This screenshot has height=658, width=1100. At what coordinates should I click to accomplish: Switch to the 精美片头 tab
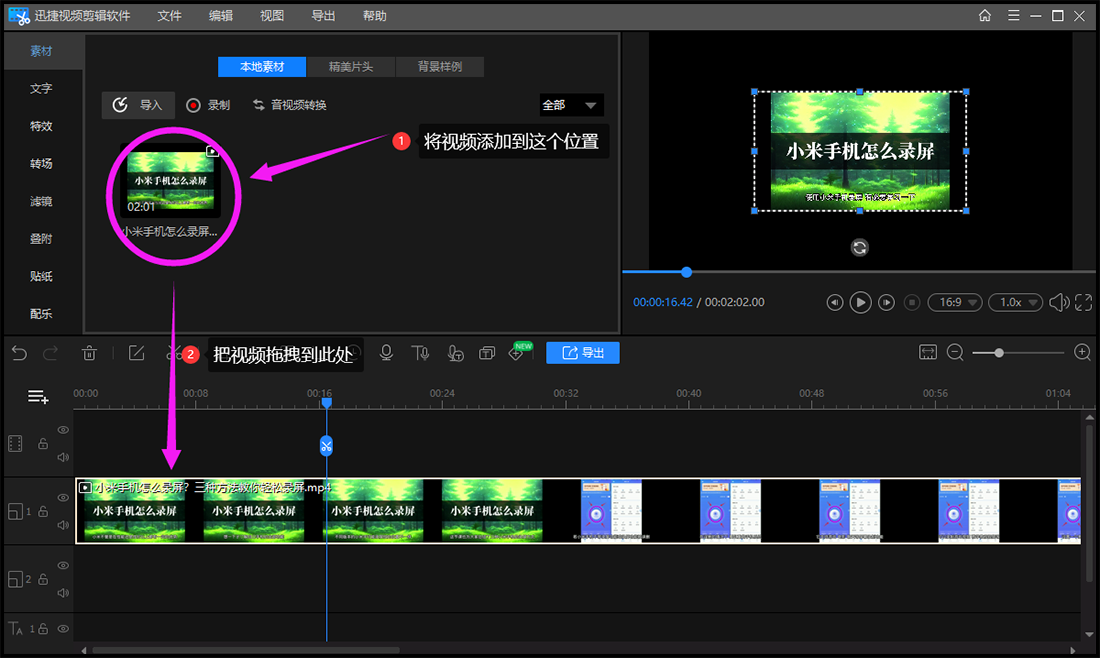pyautogui.click(x=351, y=67)
